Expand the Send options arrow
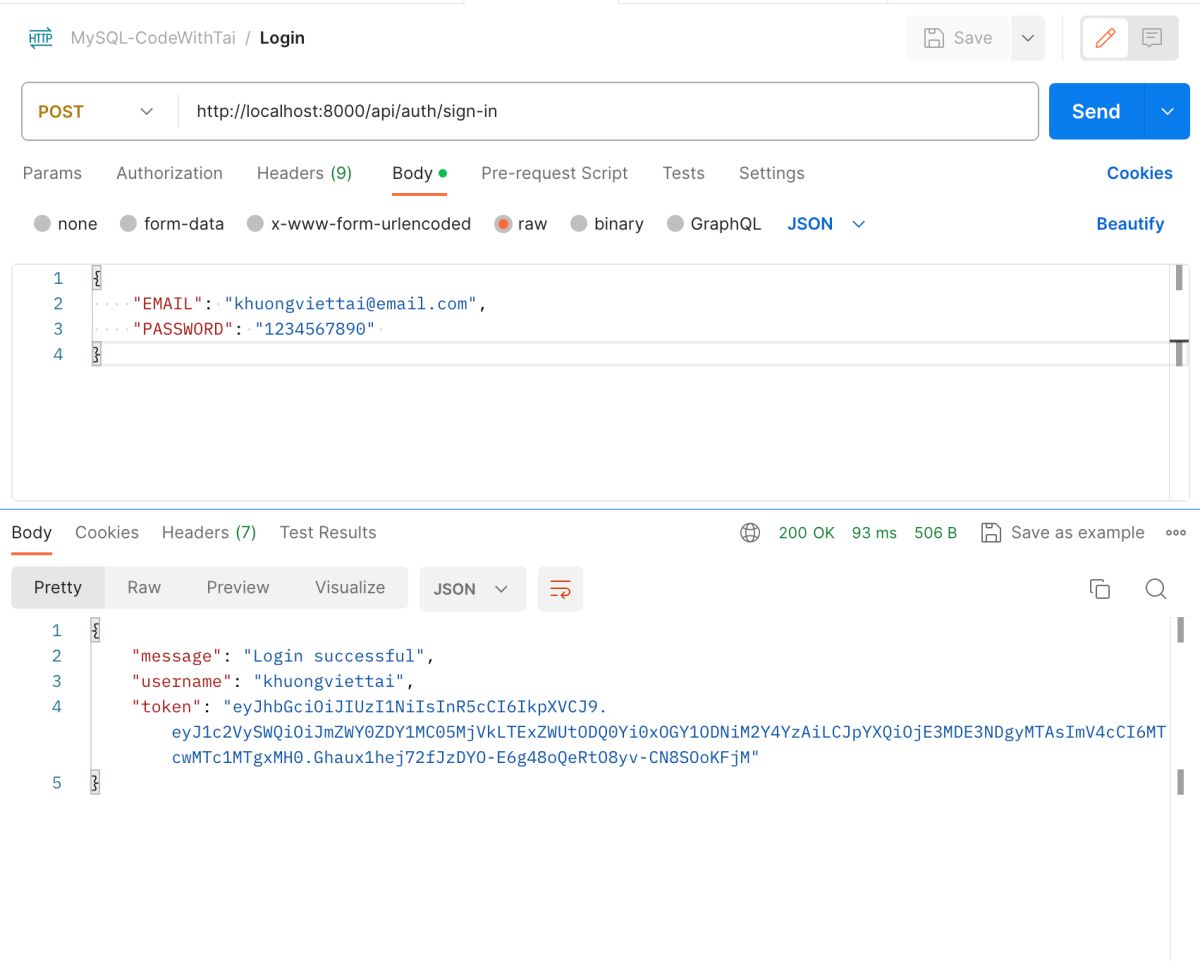Screen dimensions: 1200x961 (1167, 112)
